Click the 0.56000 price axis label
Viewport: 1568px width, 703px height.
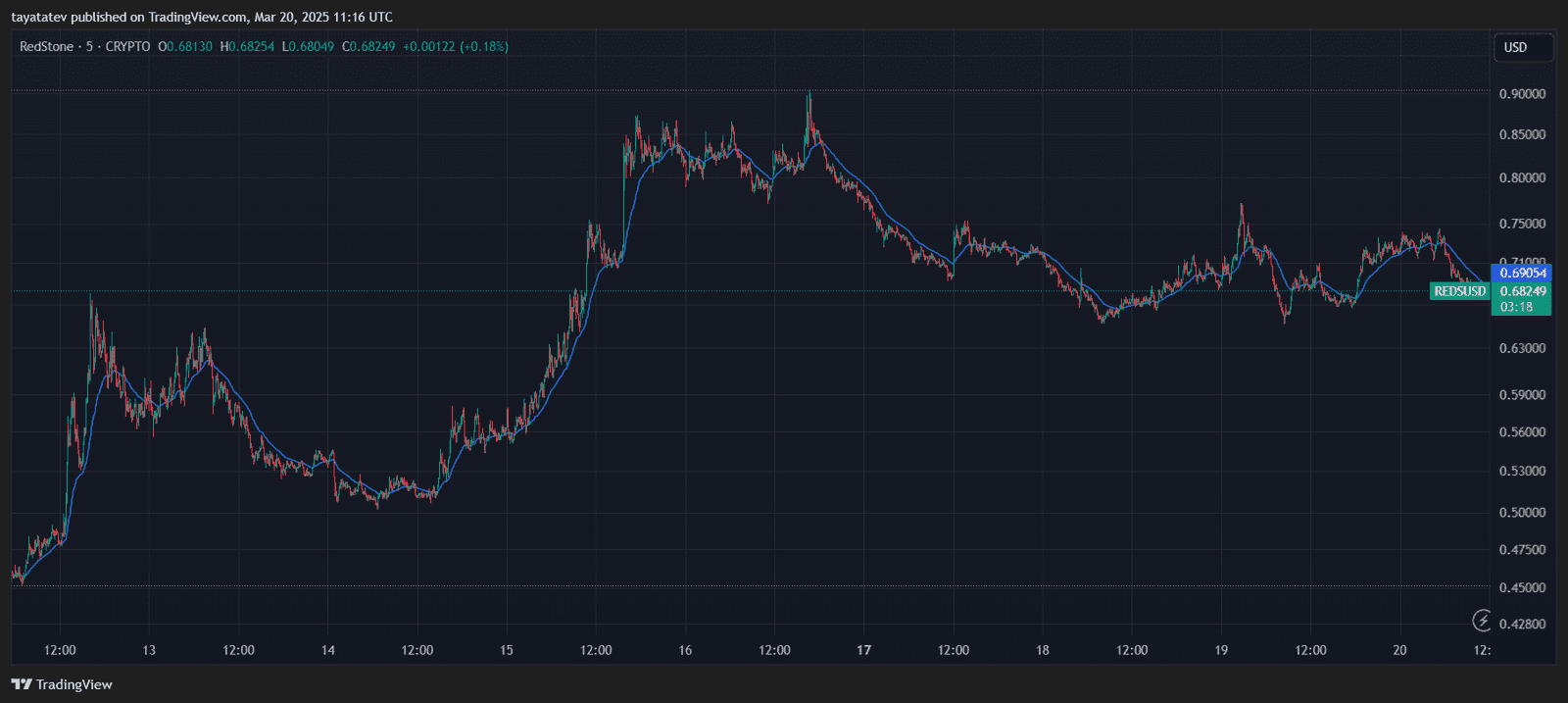(1522, 432)
